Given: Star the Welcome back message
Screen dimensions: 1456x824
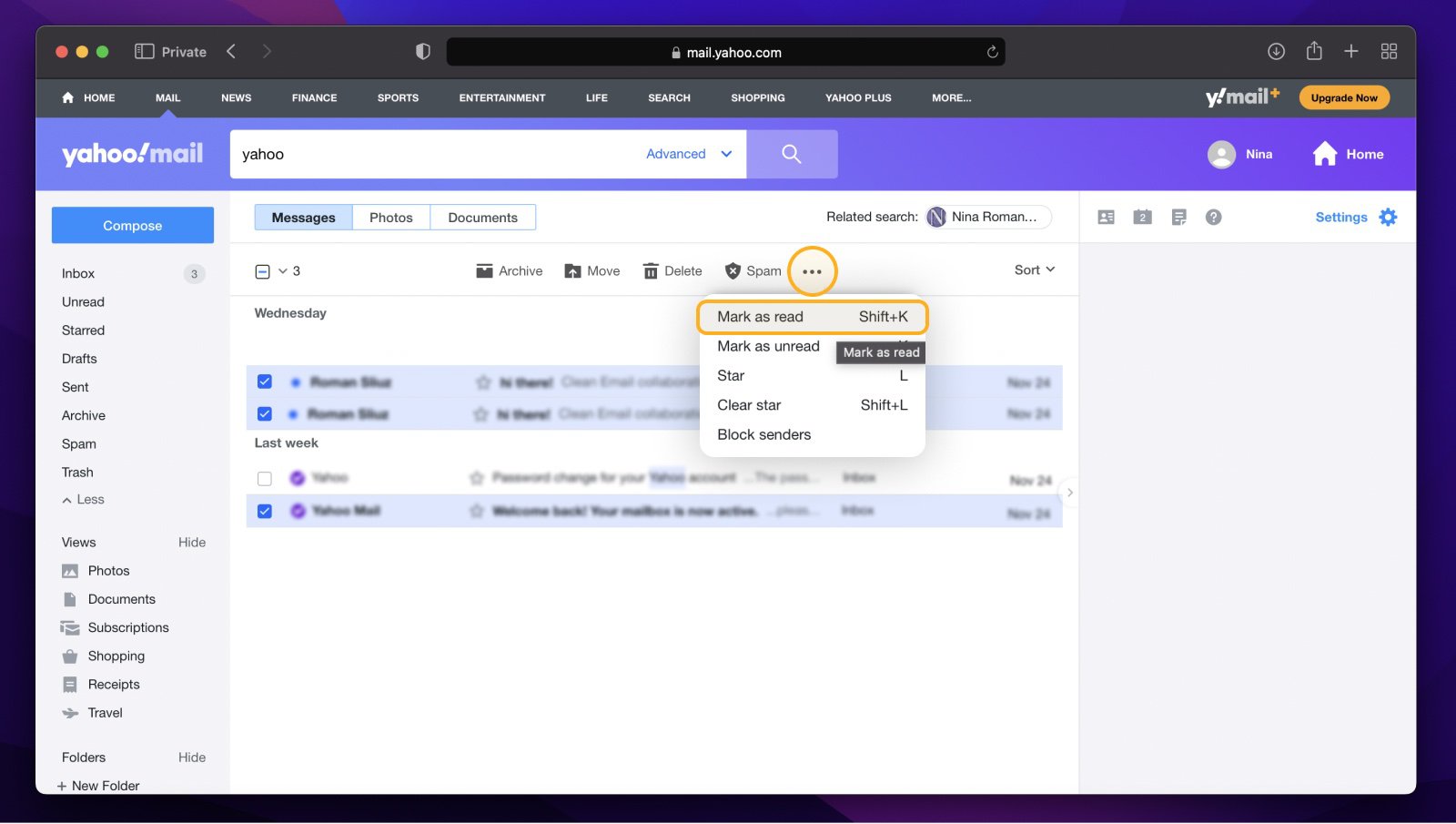Looking at the screenshot, I should click(x=475, y=511).
